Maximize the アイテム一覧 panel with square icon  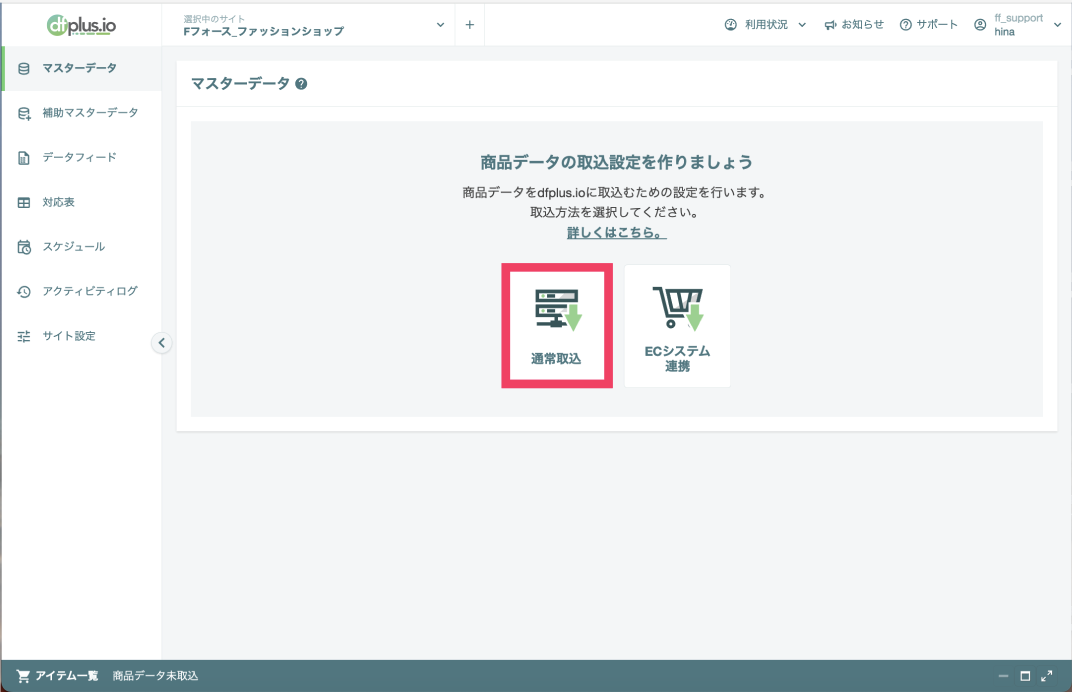(1025, 676)
